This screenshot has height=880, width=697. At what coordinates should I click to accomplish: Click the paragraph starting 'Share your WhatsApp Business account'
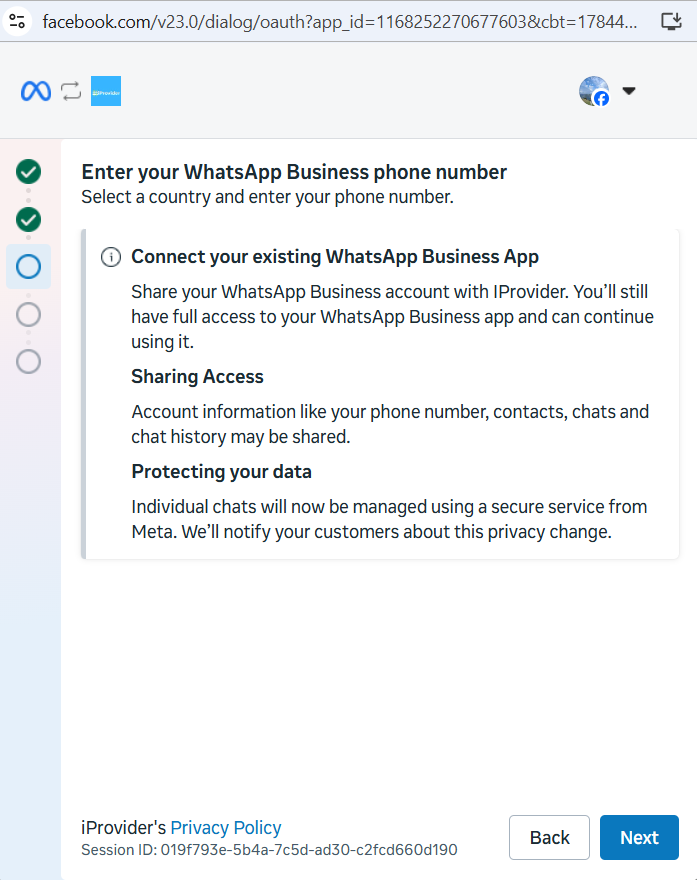pyautogui.click(x=392, y=317)
